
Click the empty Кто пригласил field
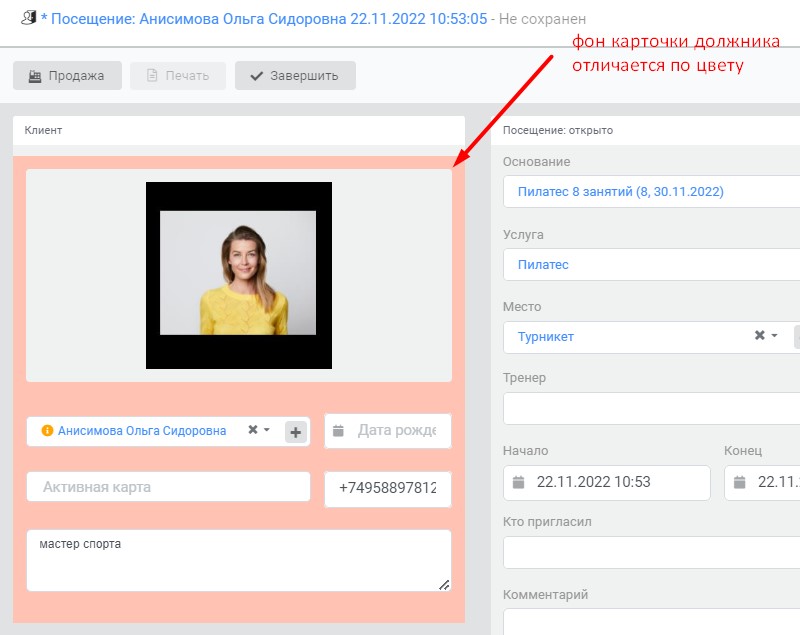[652, 552]
